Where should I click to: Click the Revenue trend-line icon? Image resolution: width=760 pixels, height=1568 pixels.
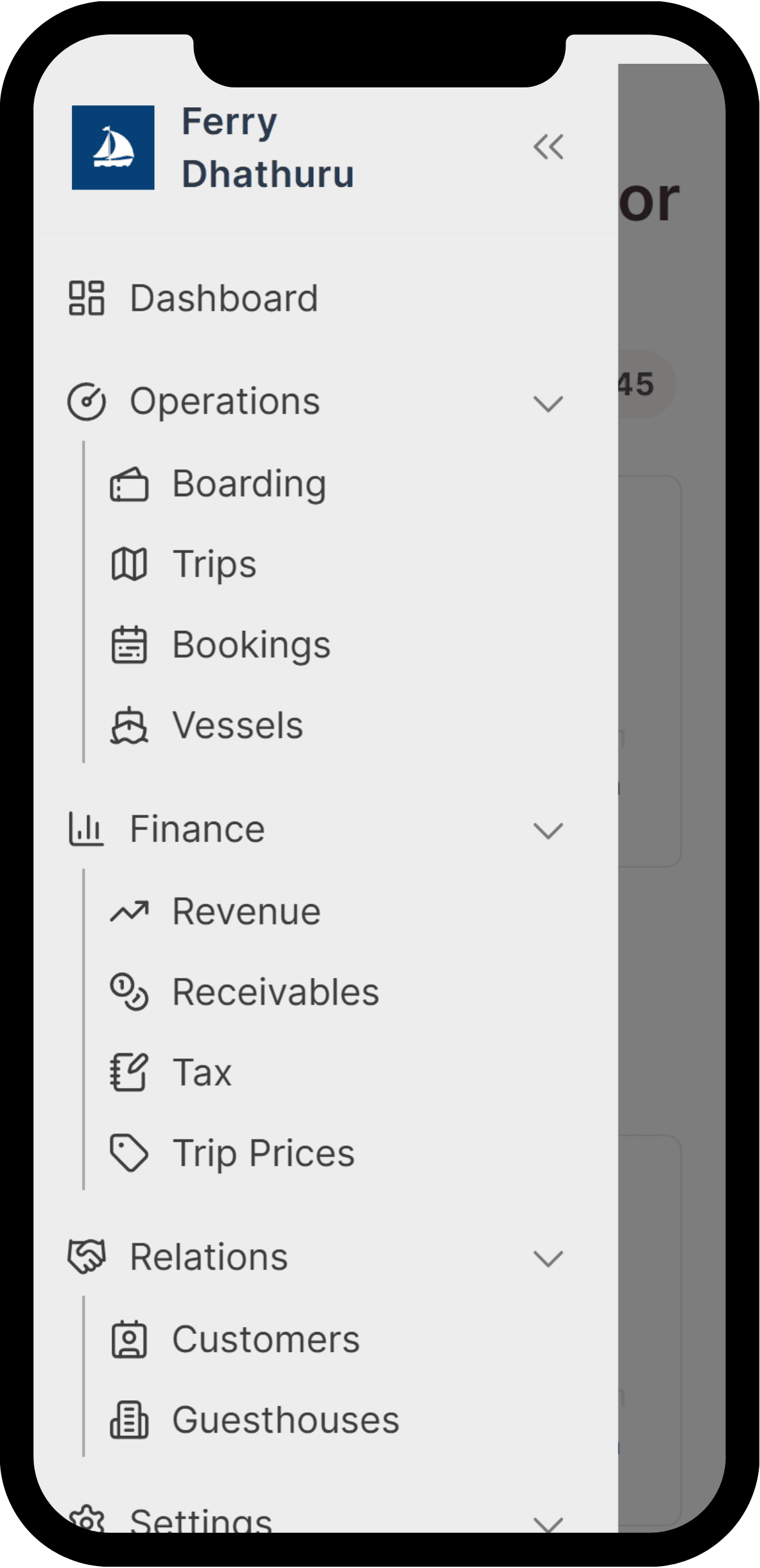129,911
